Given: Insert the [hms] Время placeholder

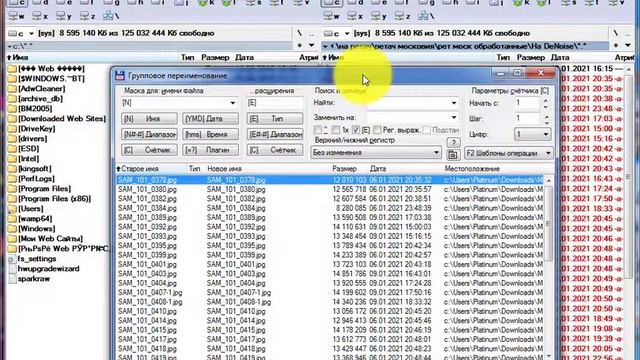Looking at the screenshot, I should 210,134.
